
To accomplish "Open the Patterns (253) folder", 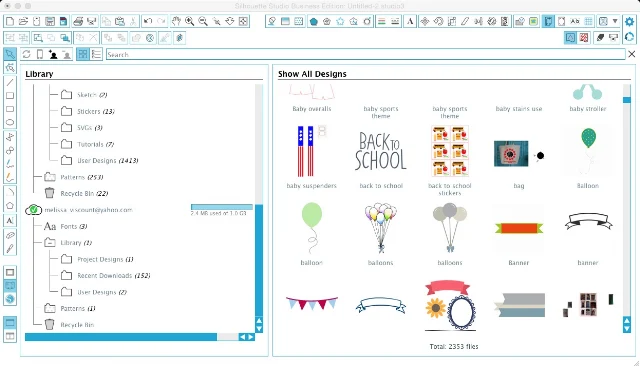I will point(82,177).
